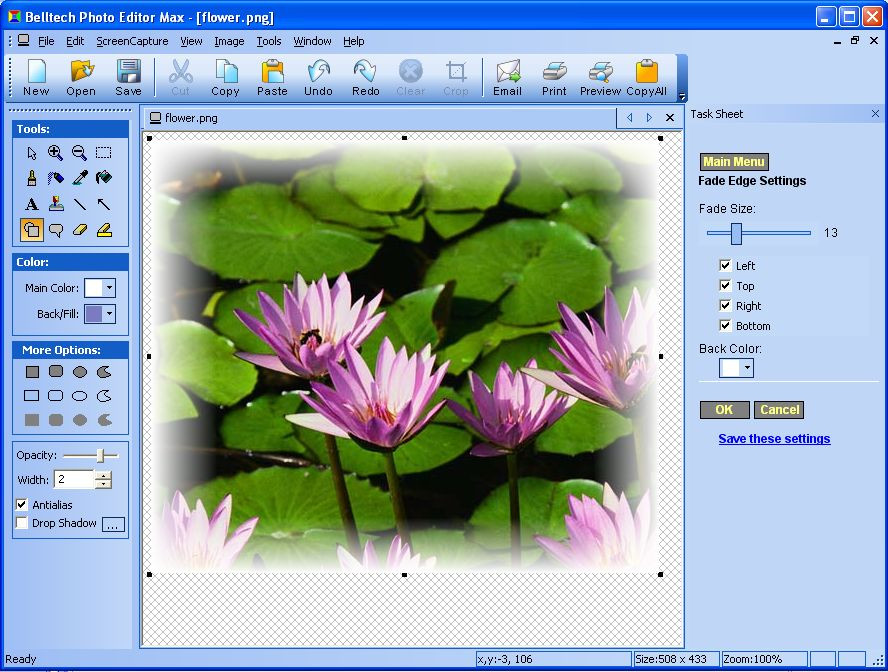Adjust the Fade Size slider
This screenshot has height=672, width=888.
click(736, 233)
